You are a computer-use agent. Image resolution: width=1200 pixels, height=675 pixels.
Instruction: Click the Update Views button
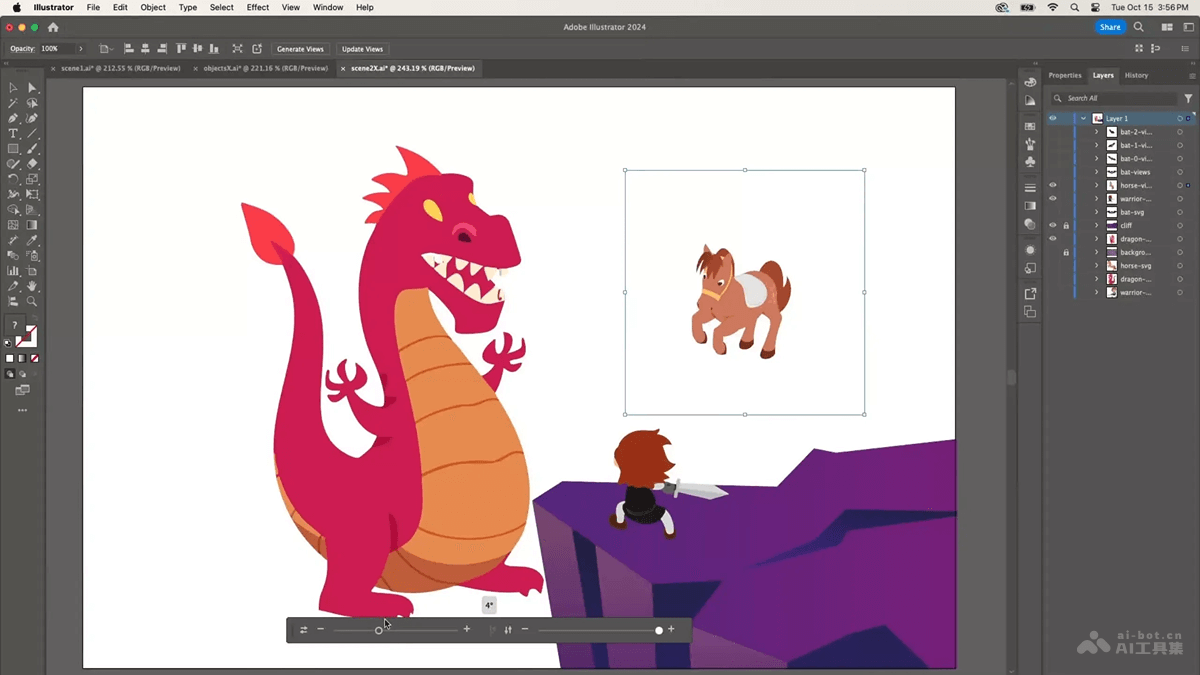pos(362,48)
